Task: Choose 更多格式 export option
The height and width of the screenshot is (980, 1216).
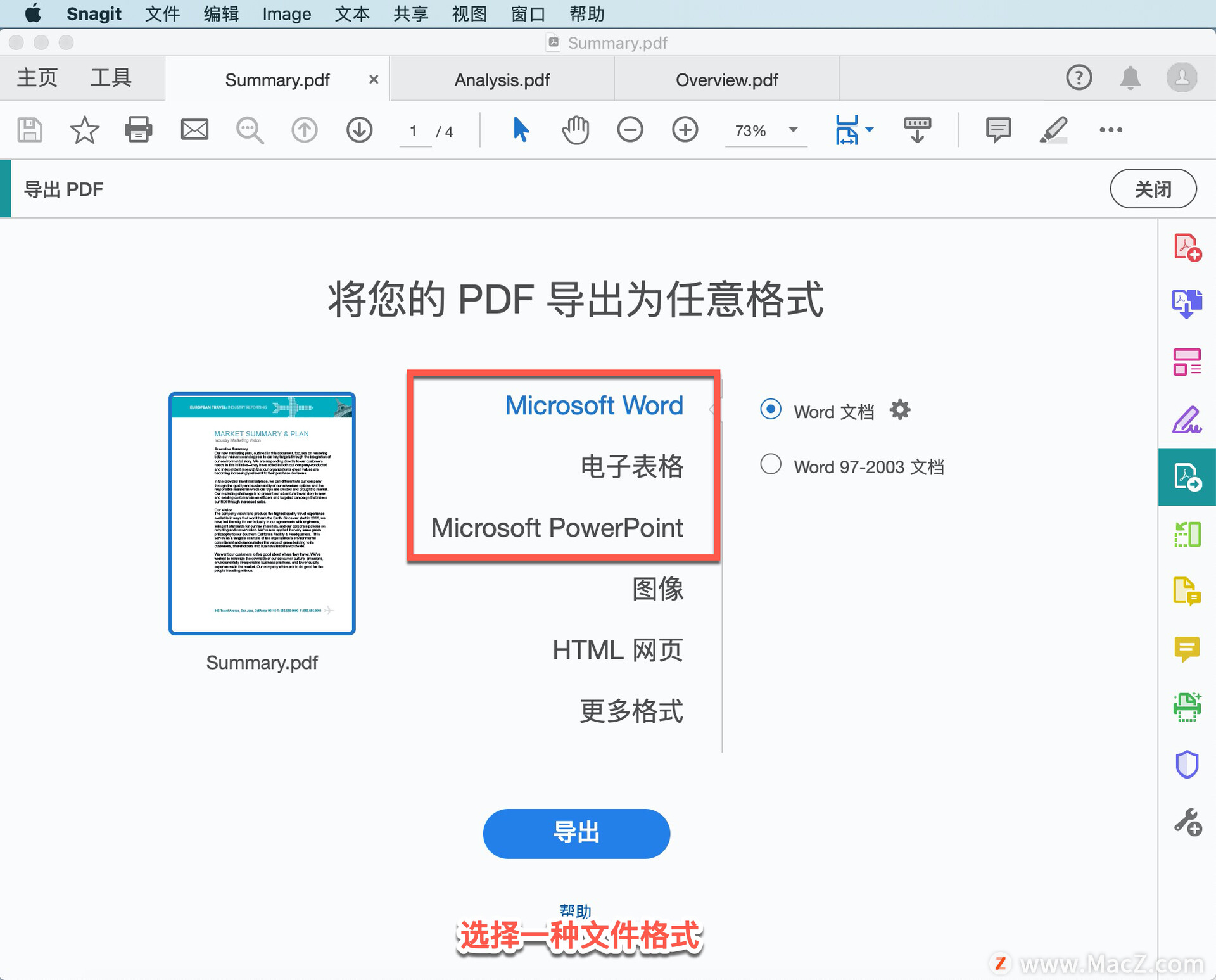Action: click(x=632, y=711)
